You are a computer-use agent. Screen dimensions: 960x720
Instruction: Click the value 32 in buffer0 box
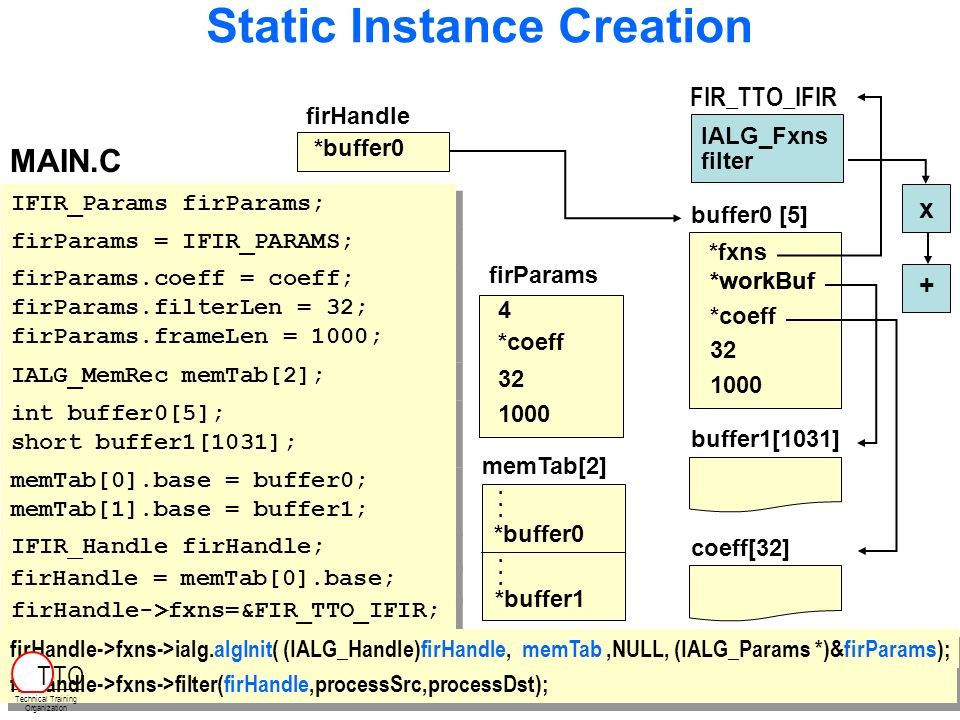coord(723,350)
